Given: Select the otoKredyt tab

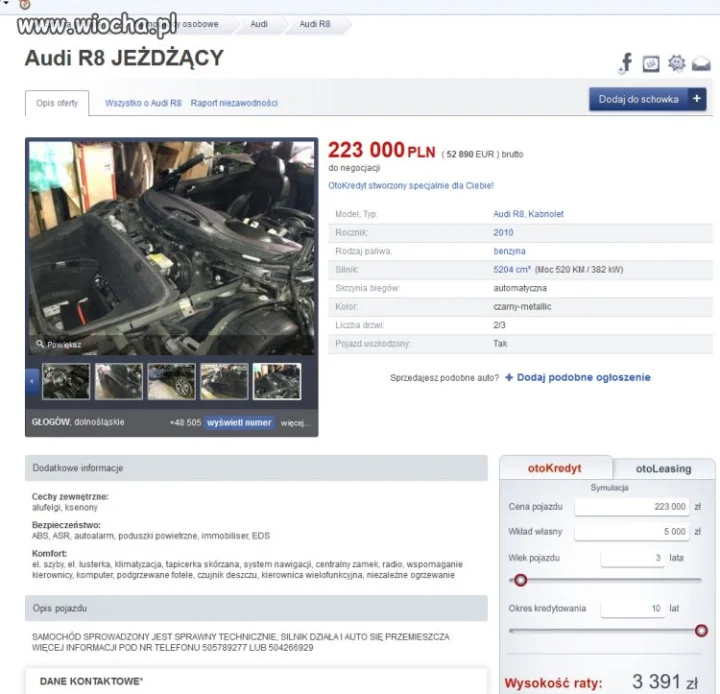Looking at the screenshot, I should pos(555,468).
